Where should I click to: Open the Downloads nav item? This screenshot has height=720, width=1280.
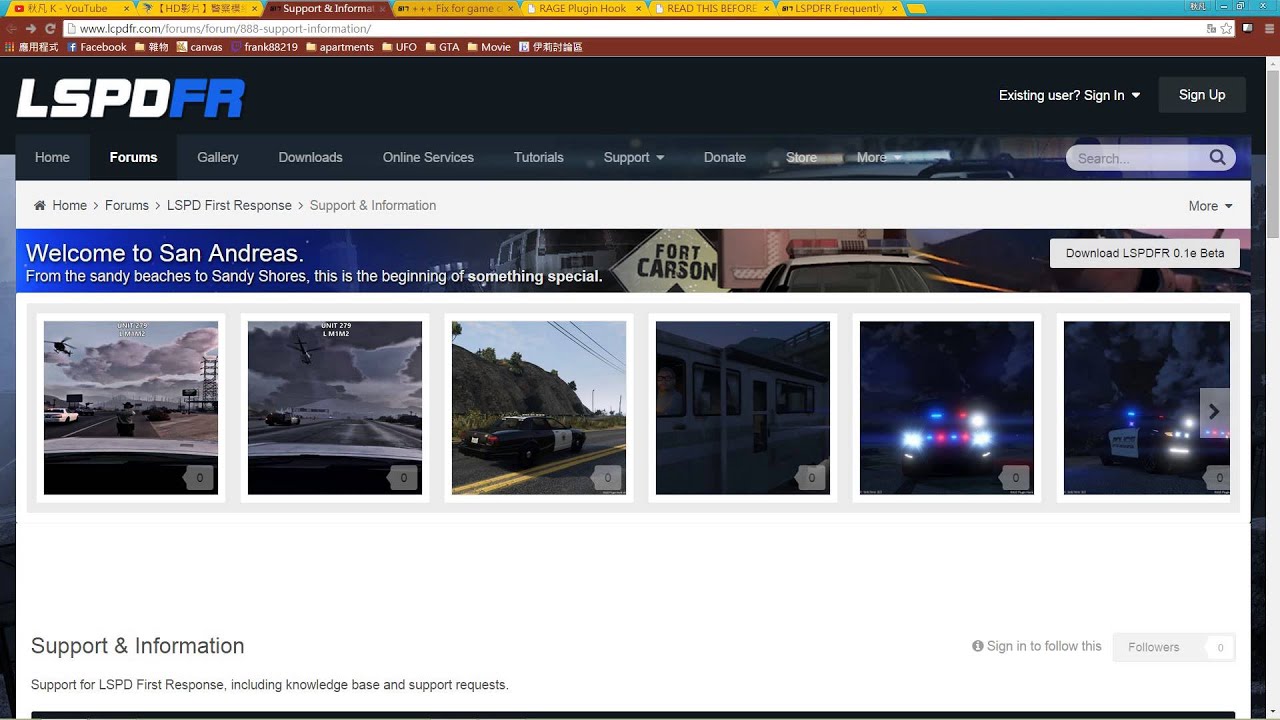click(310, 157)
